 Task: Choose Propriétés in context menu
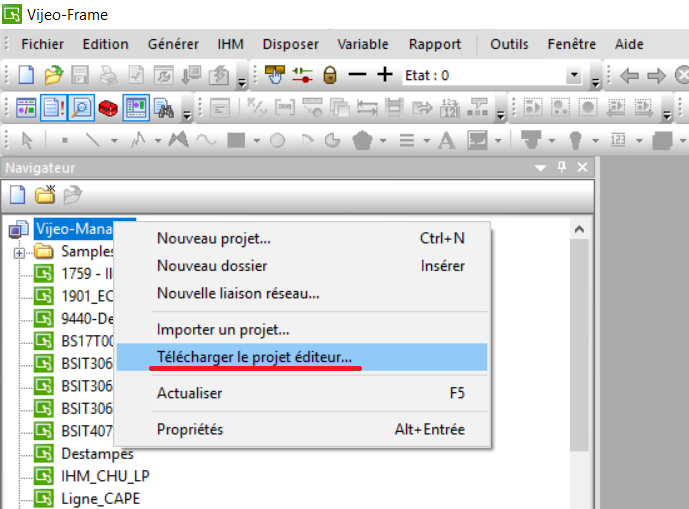click(301, 429)
